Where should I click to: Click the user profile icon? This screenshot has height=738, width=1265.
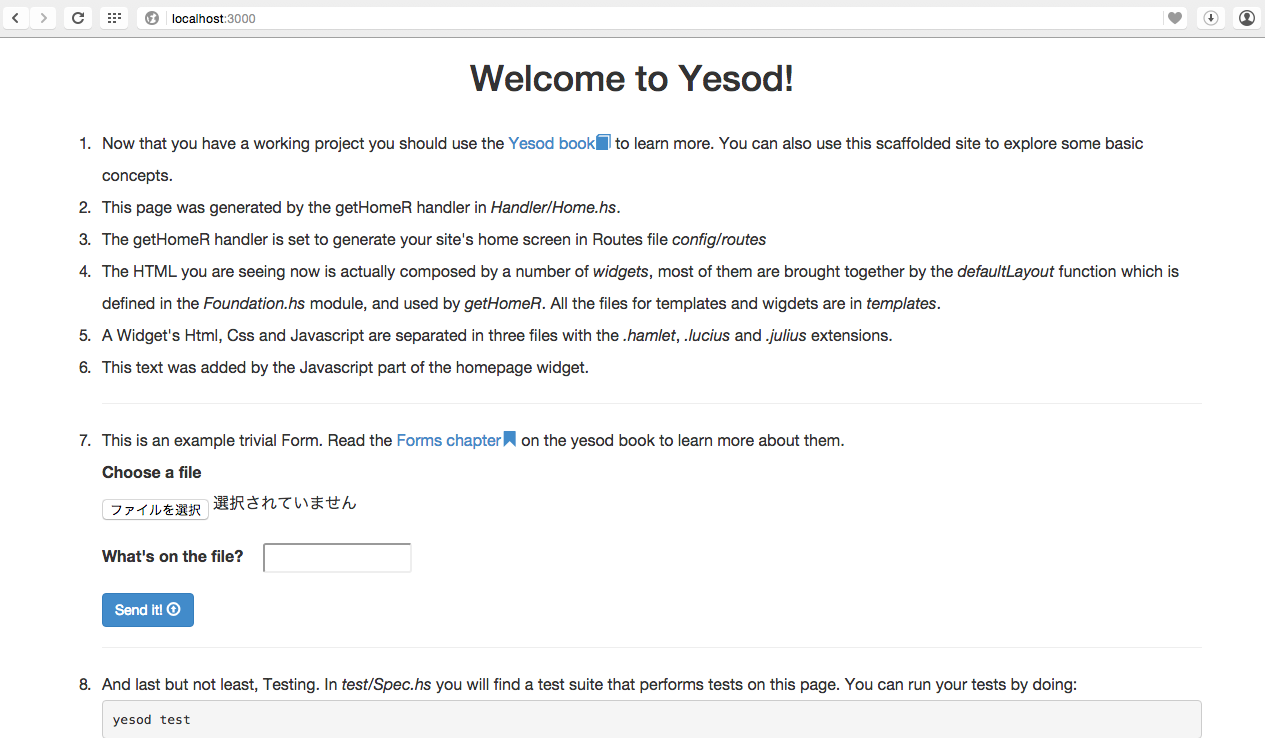click(1246, 17)
